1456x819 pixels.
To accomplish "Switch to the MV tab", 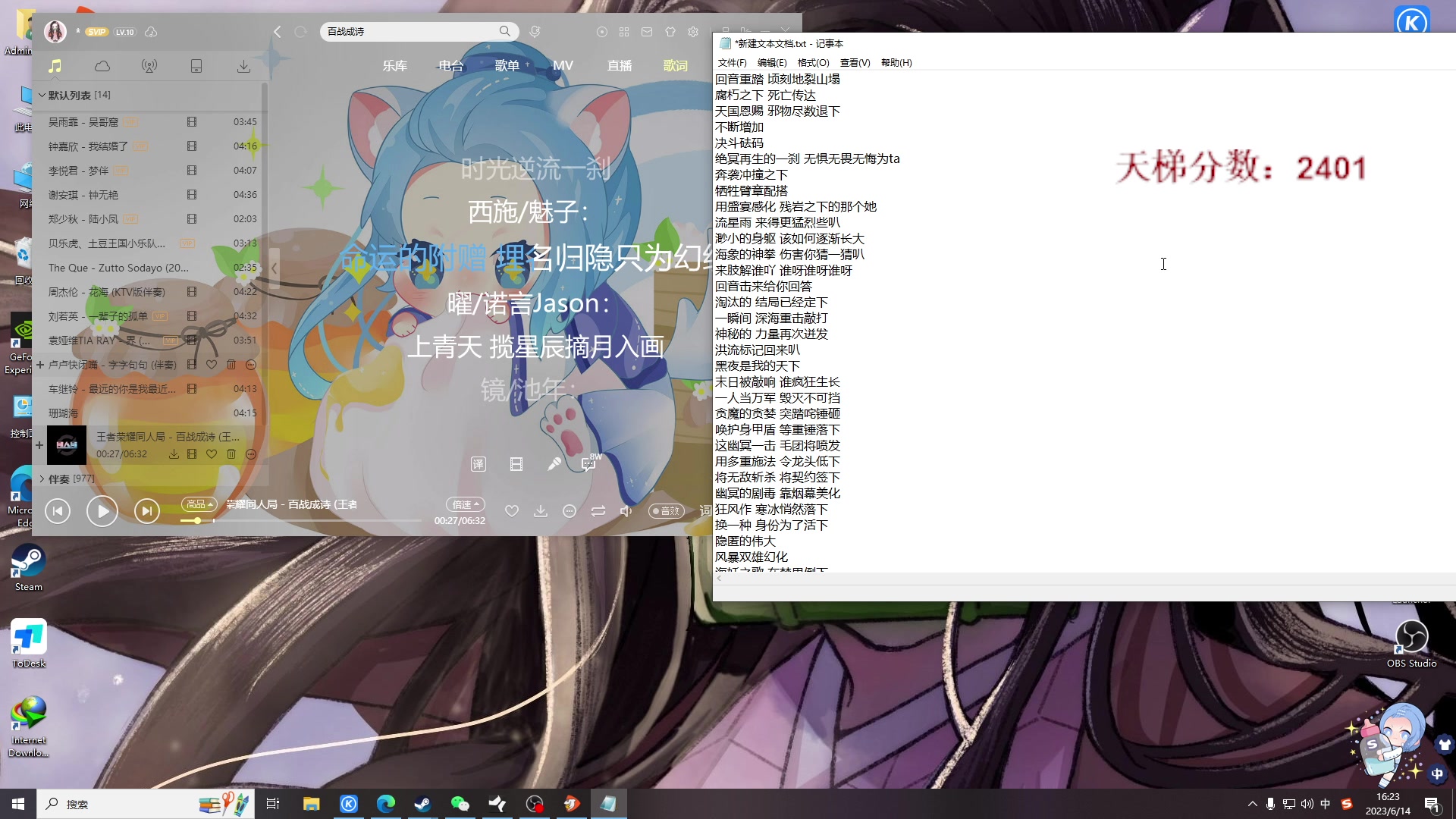I will coord(563,66).
